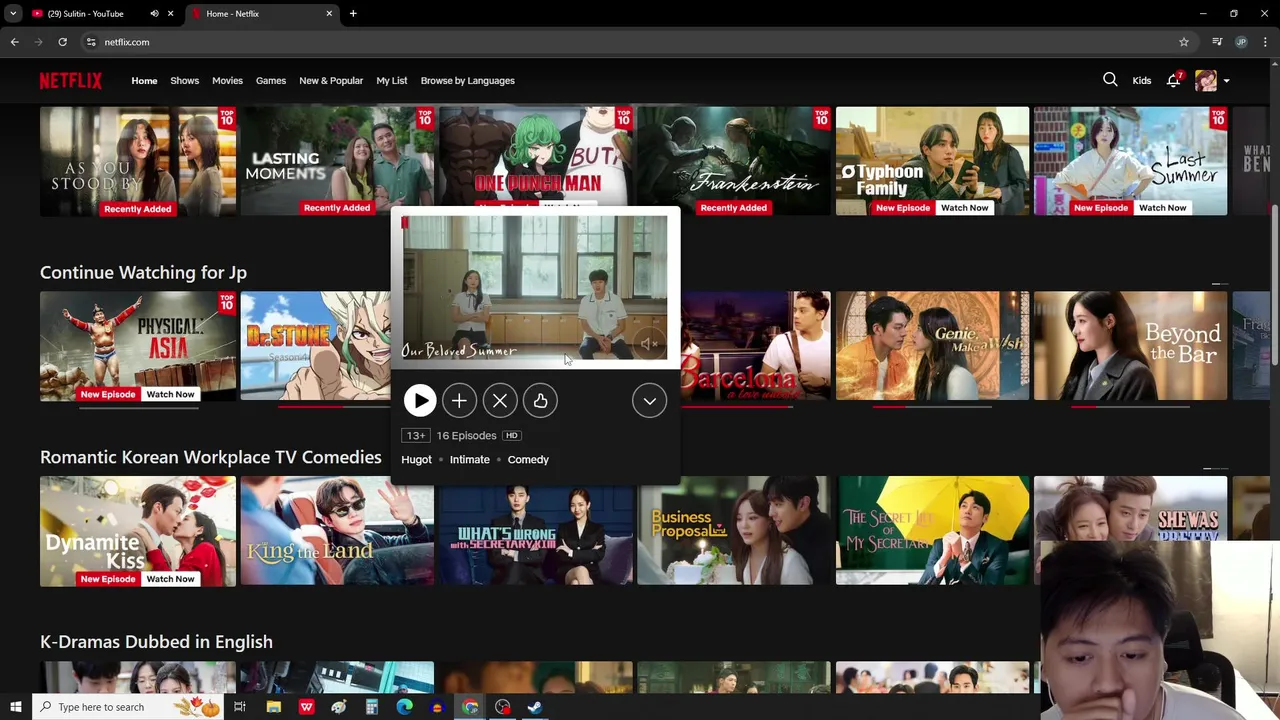1280x720 pixels.
Task: Close the Home - Netflix tab
Action: pyautogui.click(x=329, y=14)
